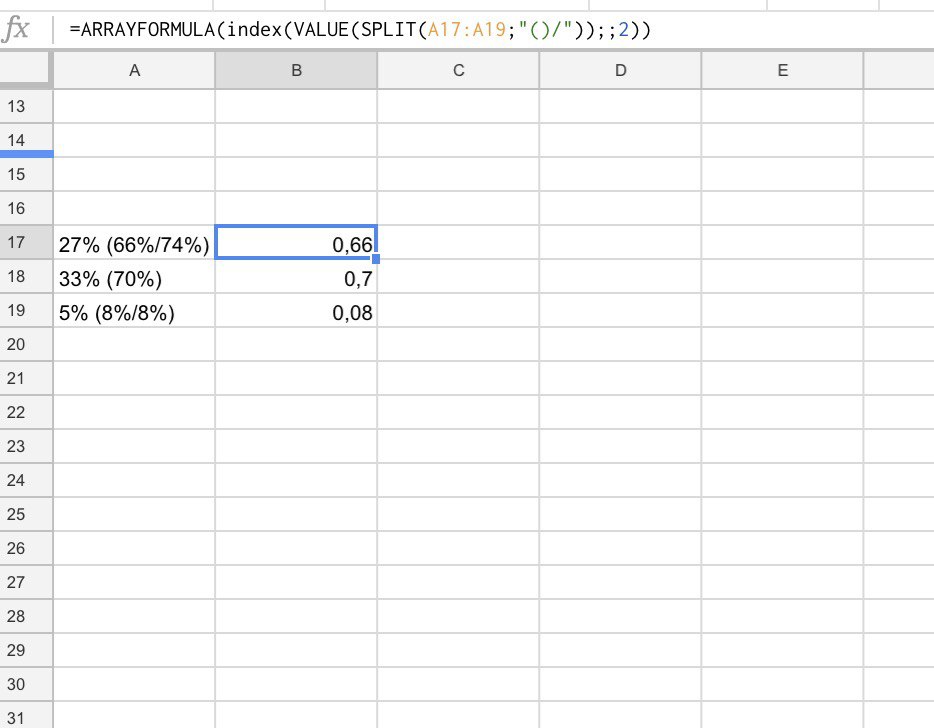Click cell containing 27% (66%/74%)
This screenshot has width=934, height=728.
134,242
